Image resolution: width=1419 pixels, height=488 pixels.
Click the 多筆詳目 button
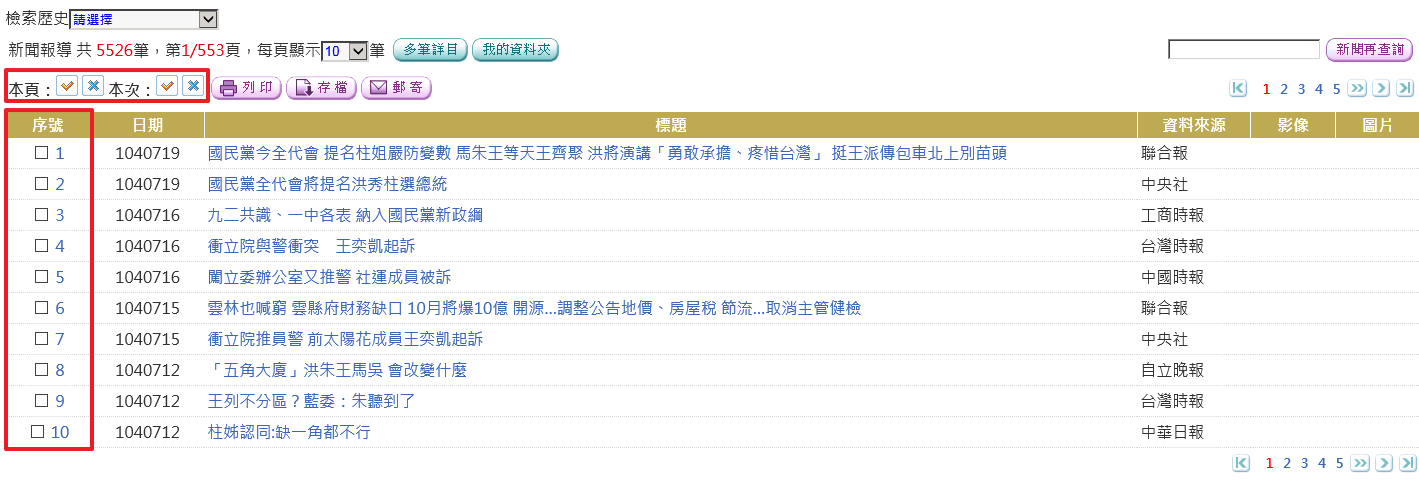point(430,50)
